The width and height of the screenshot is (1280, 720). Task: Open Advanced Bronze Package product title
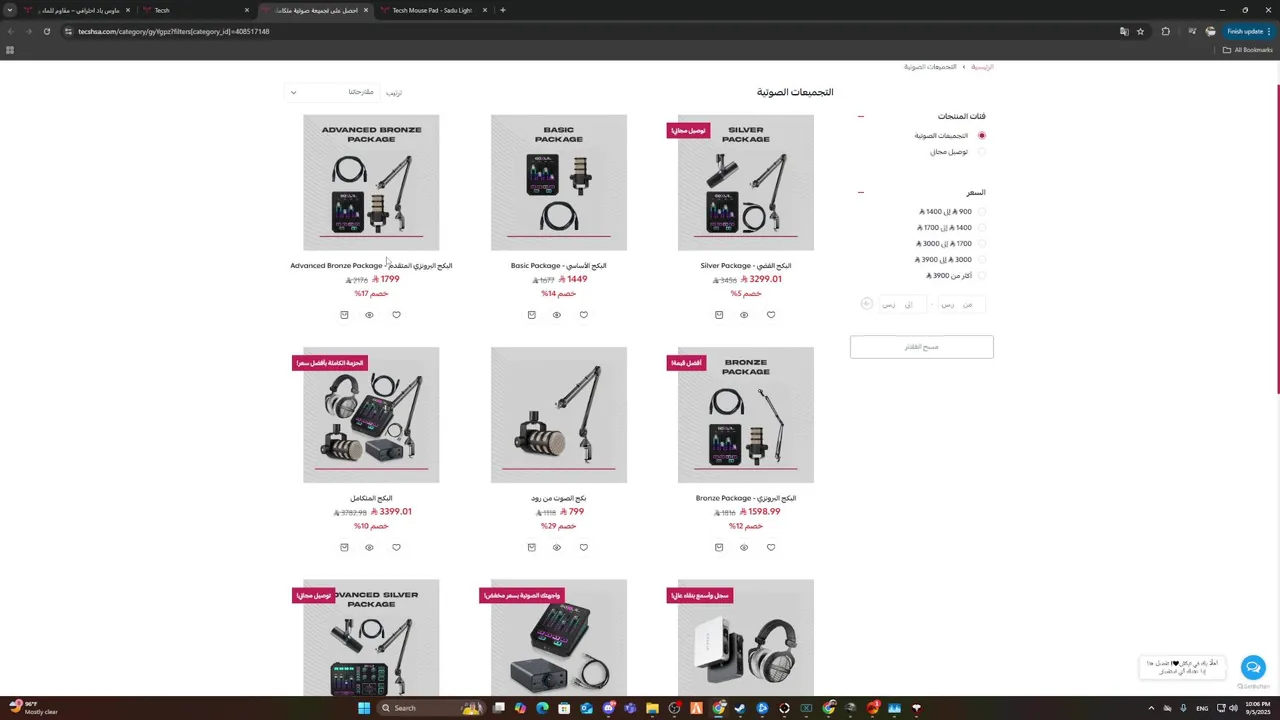[371, 266]
